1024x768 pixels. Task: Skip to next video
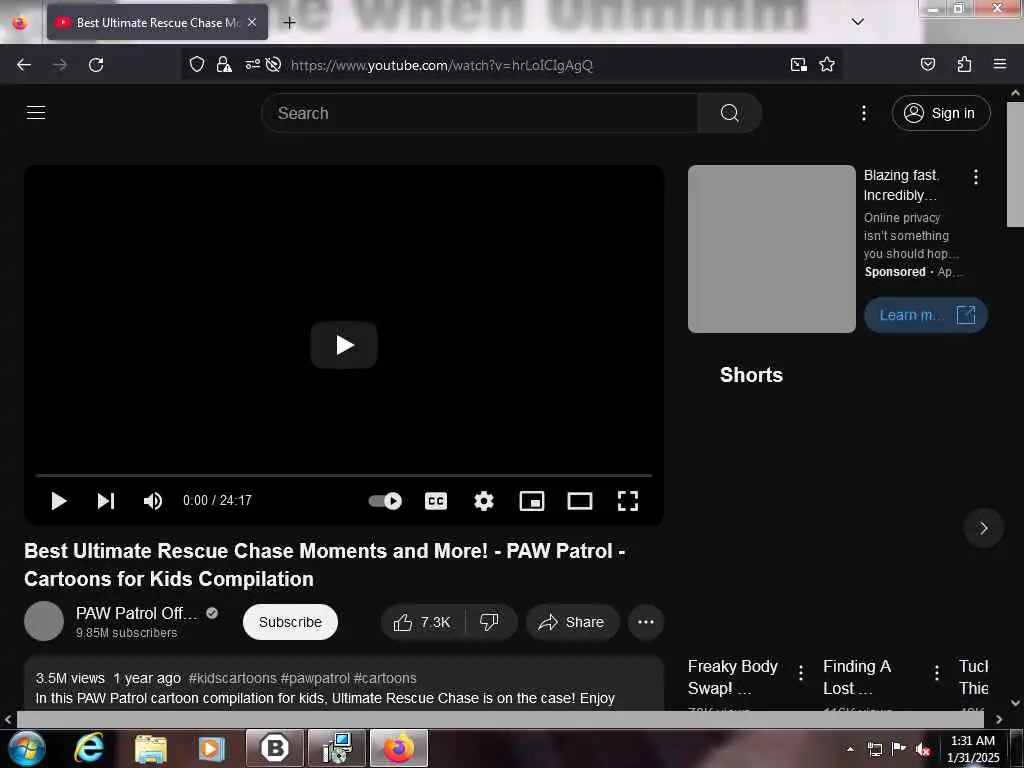point(106,501)
